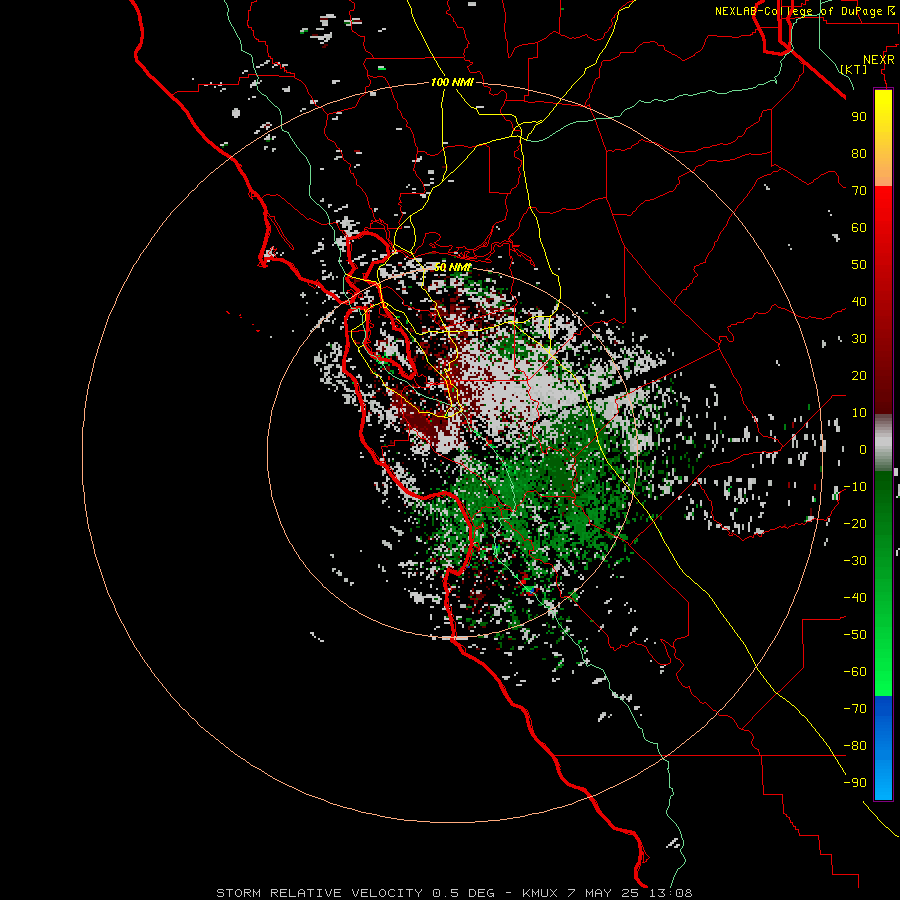Image resolution: width=900 pixels, height=900 pixels.
Task: Click the legend value -10
Action: coord(855,487)
